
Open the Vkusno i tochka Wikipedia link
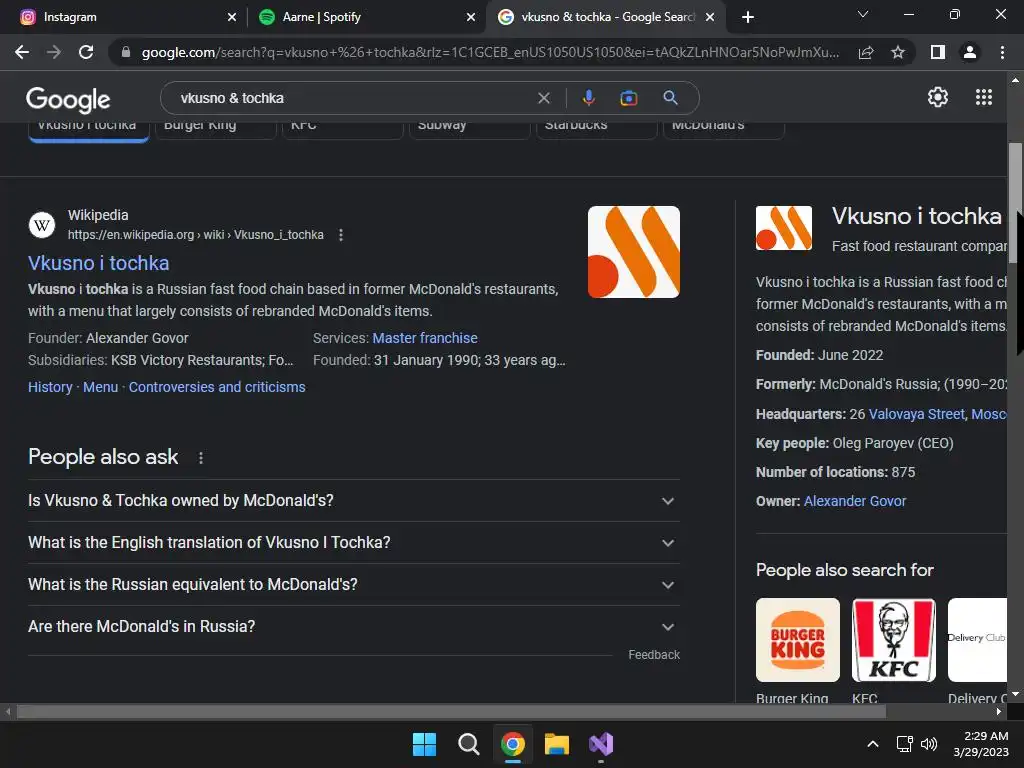click(99, 263)
